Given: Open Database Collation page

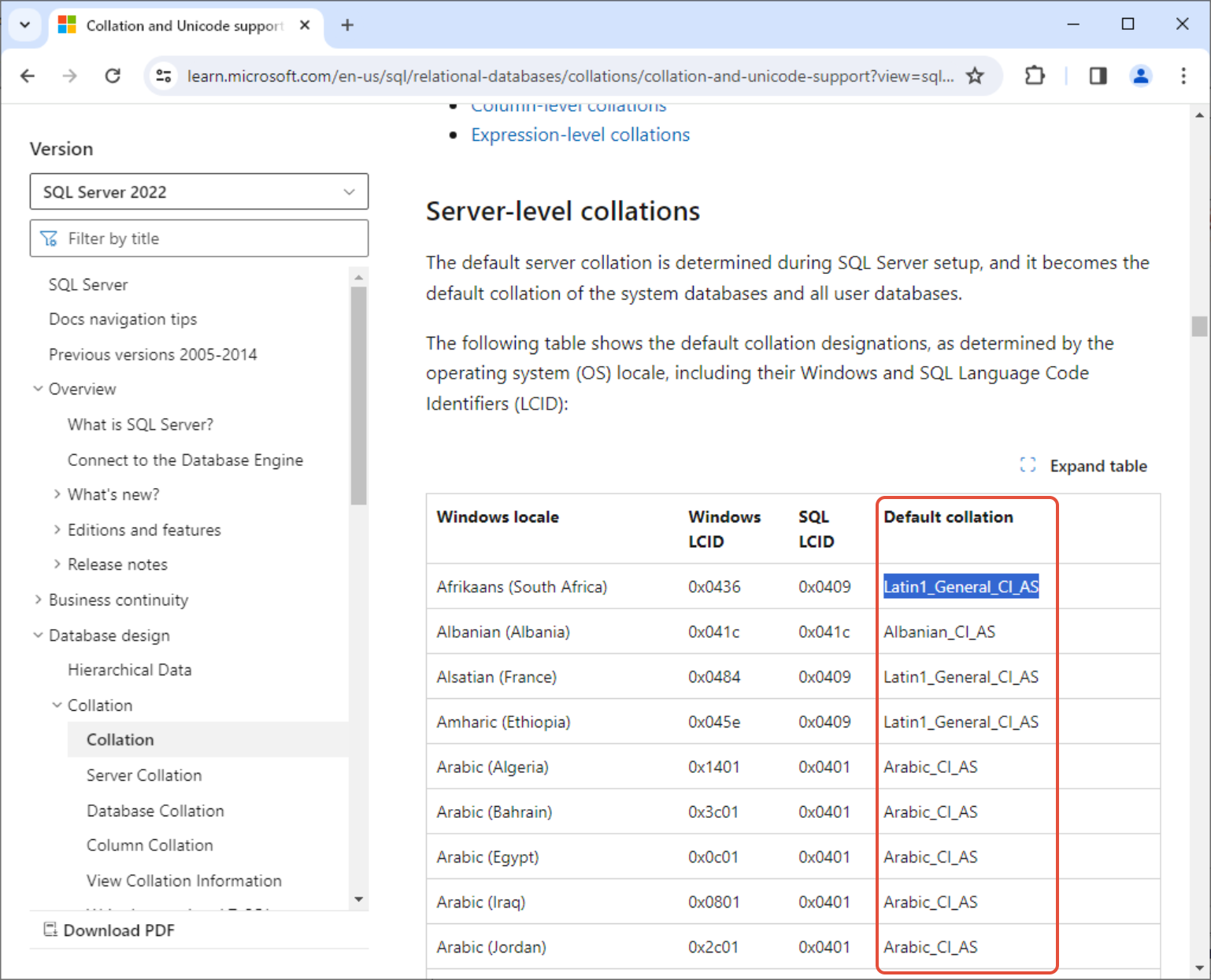Looking at the screenshot, I should click(155, 811).
